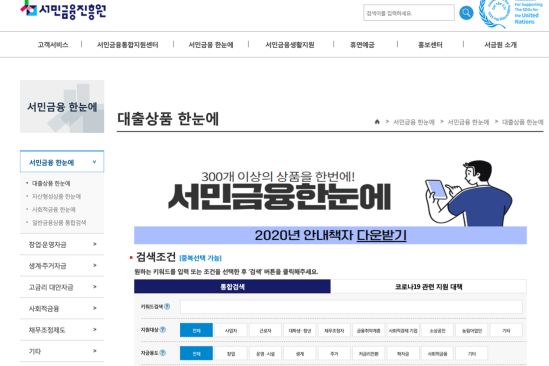
Task: Collapse the 서민금융 한눈에 sidebar menu
Action: tap(62, 162)
